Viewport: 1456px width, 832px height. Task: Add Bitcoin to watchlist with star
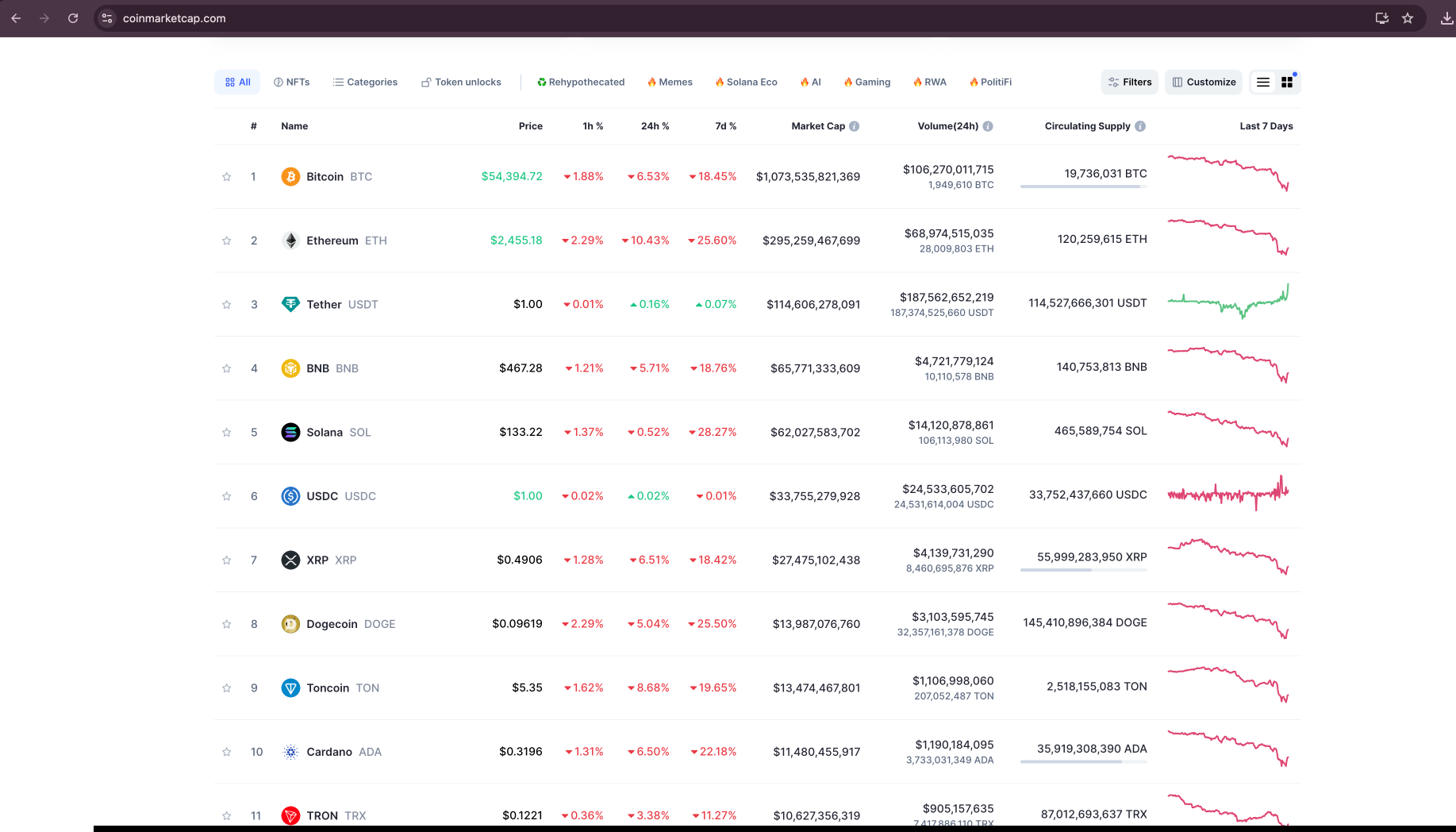click(227, 177)
